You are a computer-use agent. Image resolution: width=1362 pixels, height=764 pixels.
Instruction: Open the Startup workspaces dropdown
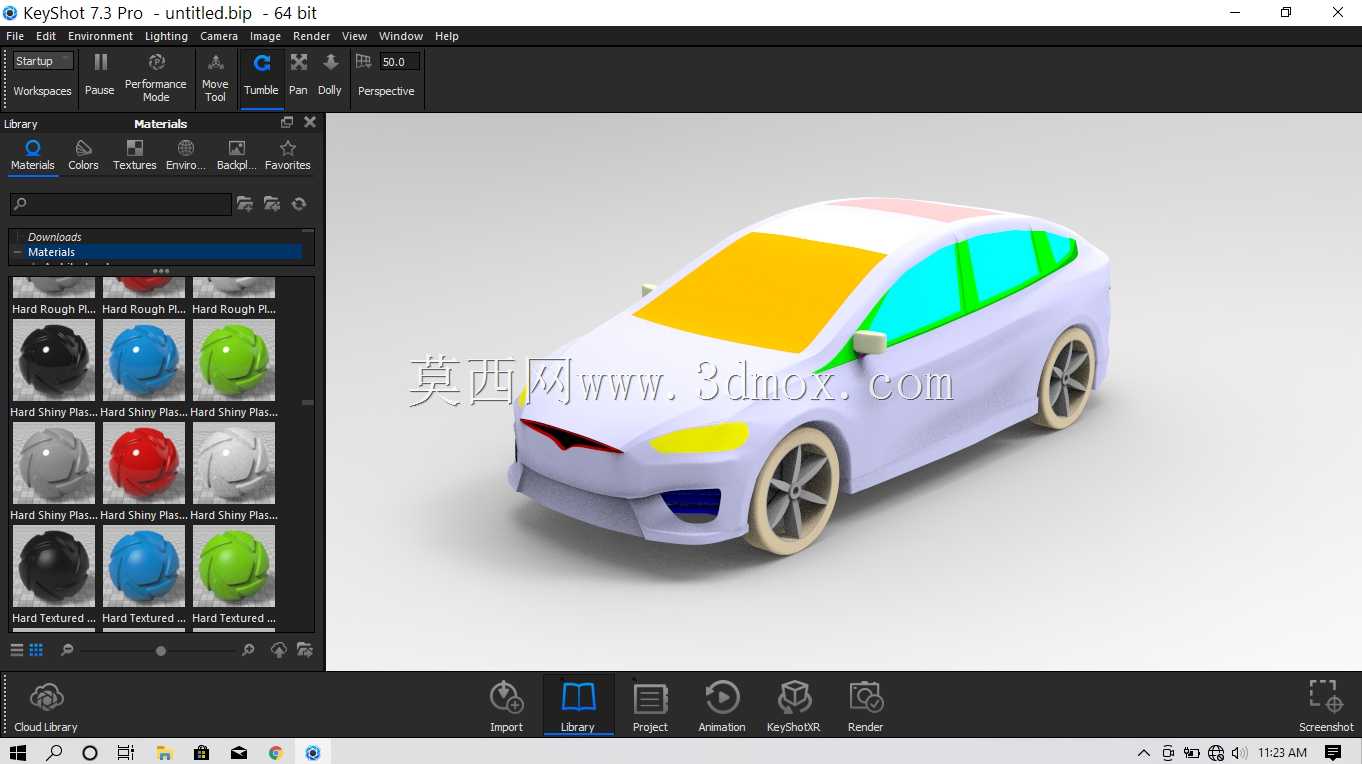pyautogui.click(x=43, y=61)
